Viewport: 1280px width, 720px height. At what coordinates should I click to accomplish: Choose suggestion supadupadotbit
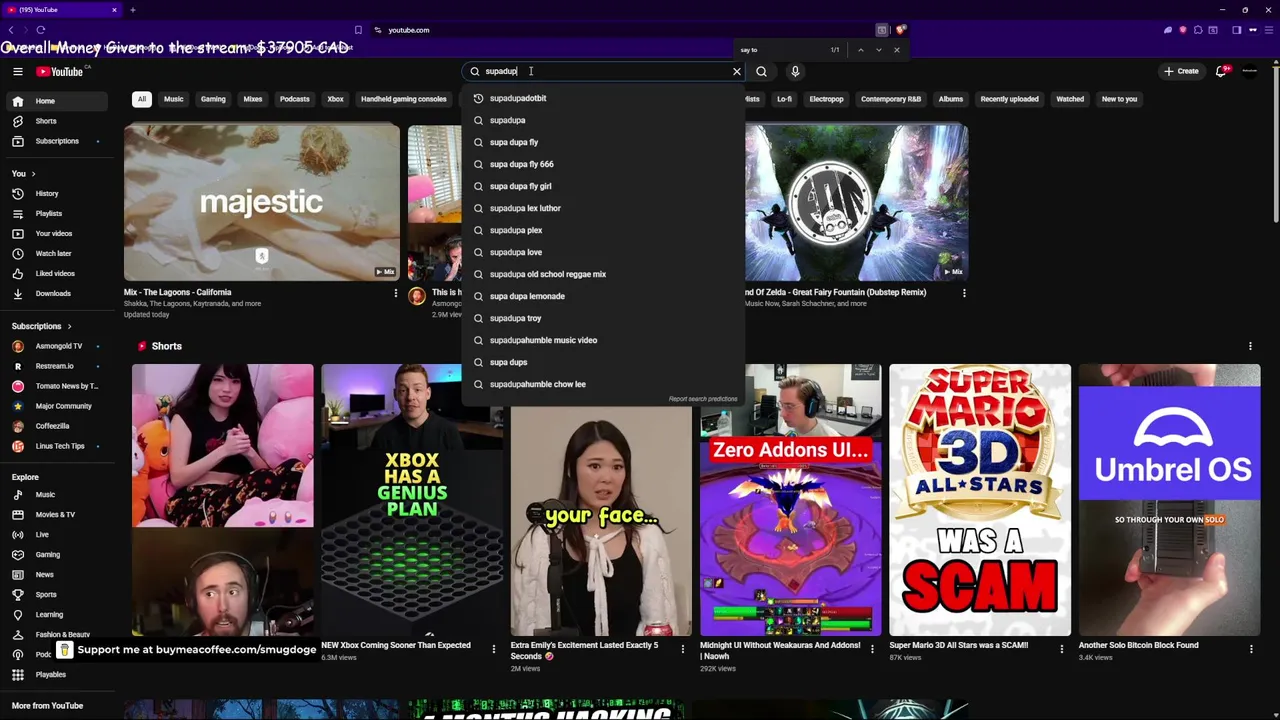[x=603, y=98]
